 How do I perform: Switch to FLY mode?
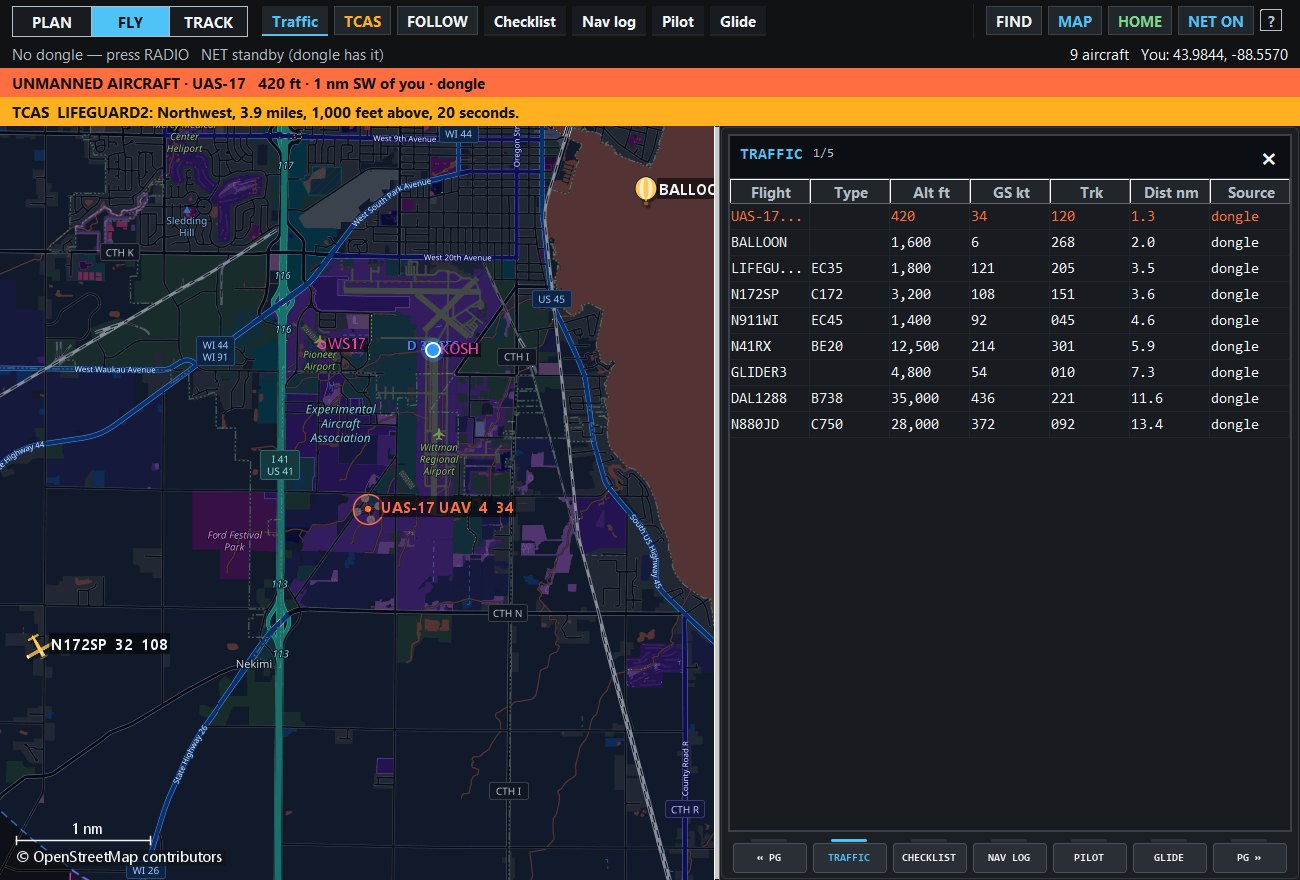point(130,22)
